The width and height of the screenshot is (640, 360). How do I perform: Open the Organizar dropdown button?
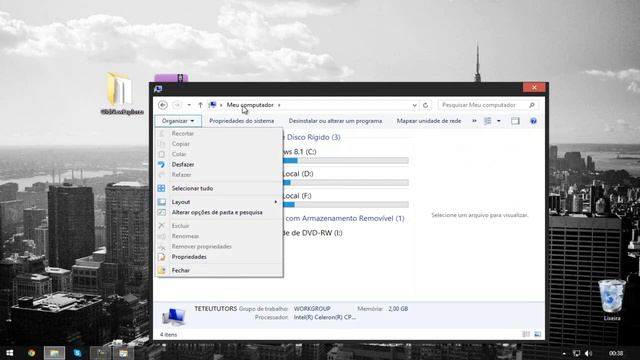coord(178,121)
